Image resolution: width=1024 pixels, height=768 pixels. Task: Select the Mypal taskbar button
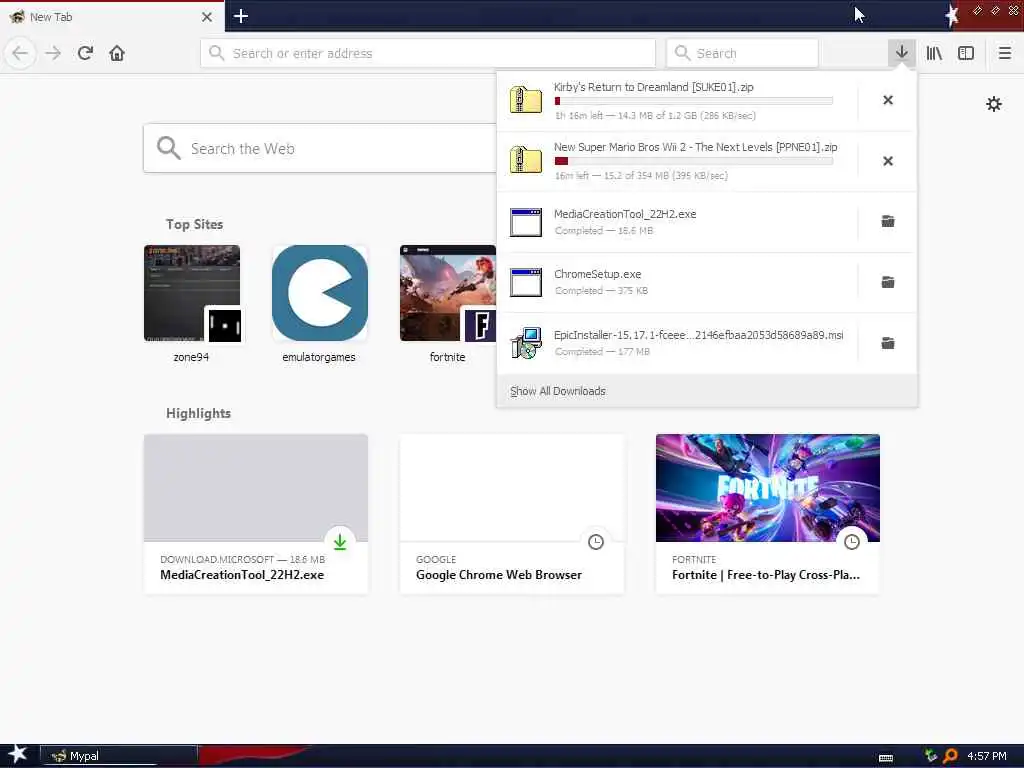coord(118,756)
